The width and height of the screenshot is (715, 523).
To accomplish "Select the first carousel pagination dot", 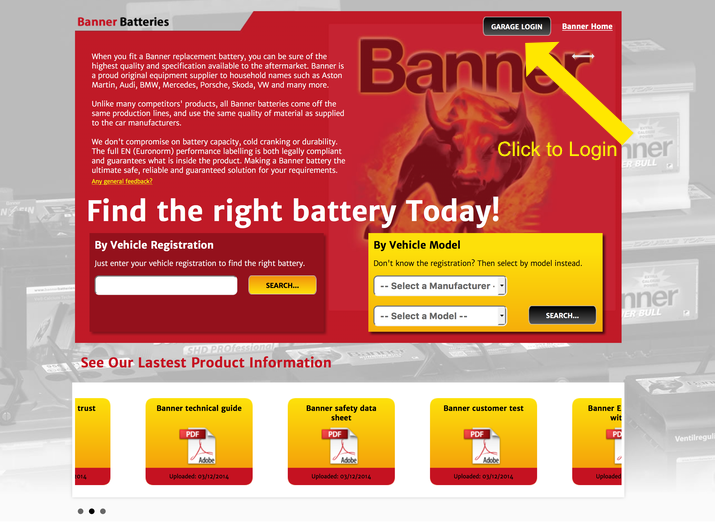I will click(81, 511).
